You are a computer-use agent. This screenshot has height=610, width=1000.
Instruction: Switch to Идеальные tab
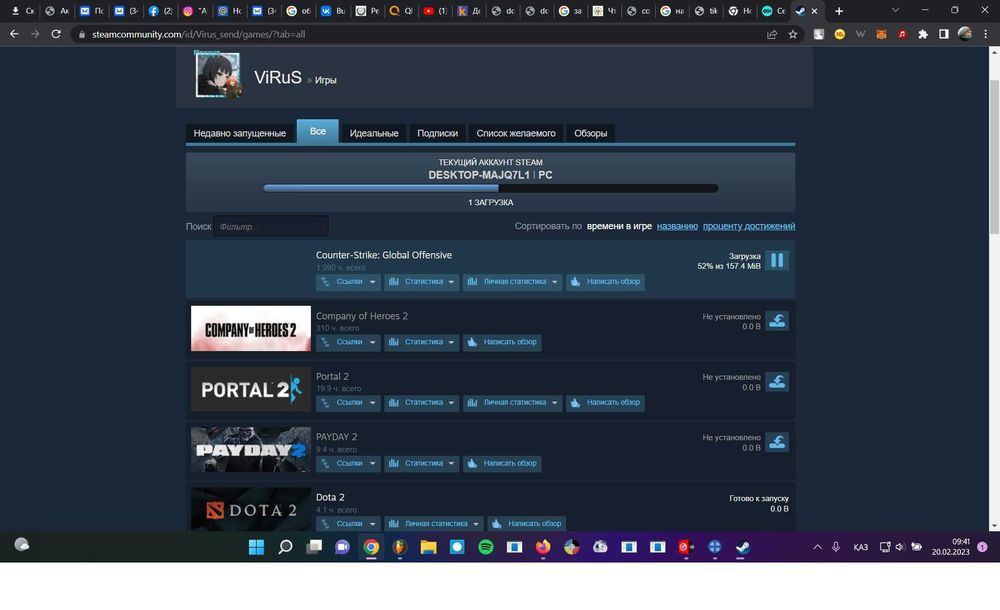374,133
